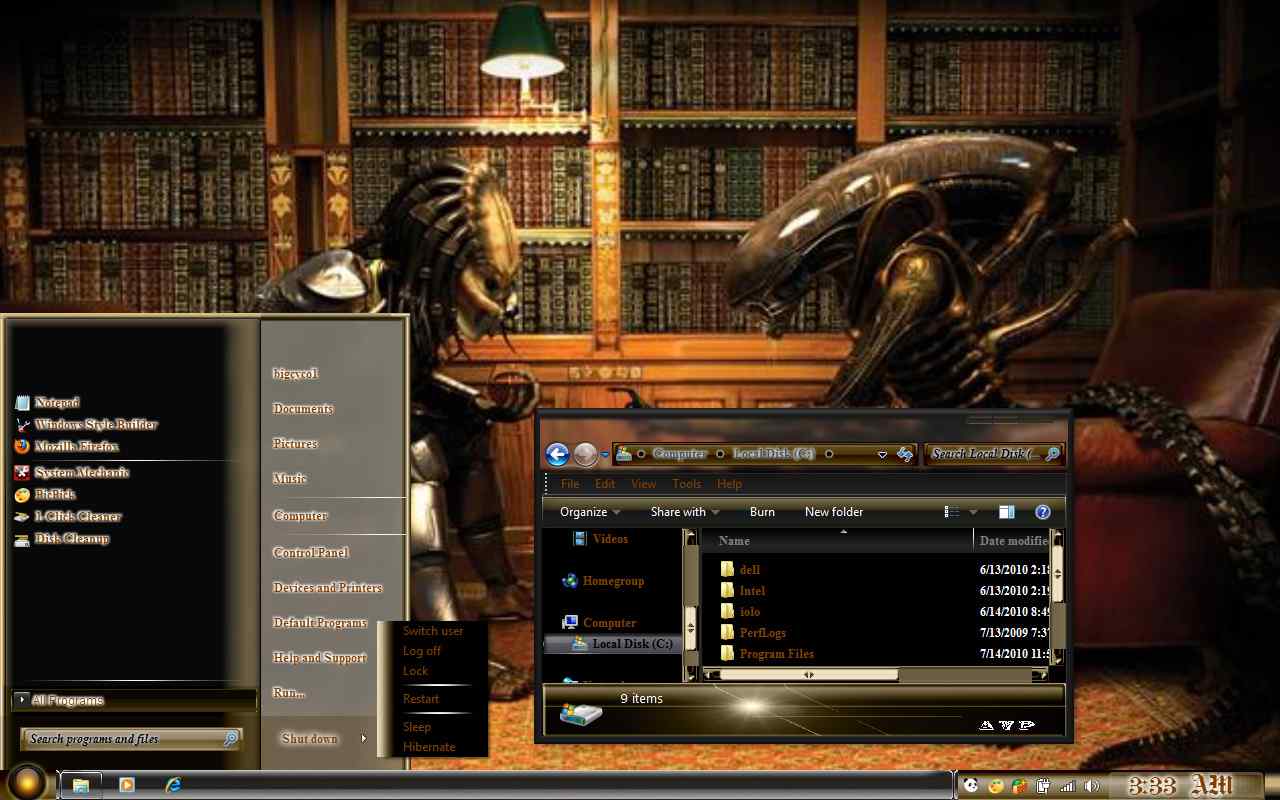Click the Shut down button
The width and height of the screenshot is (1280, 800).
click(x=310, y=739)
